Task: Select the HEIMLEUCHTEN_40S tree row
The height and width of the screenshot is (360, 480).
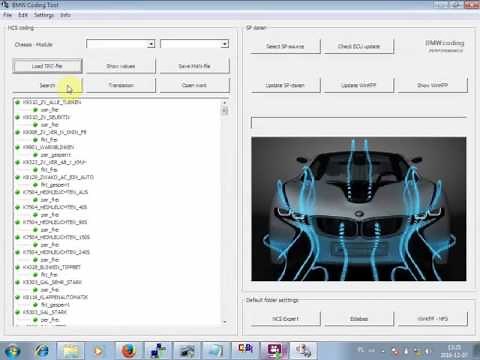Action: (55, 207)
